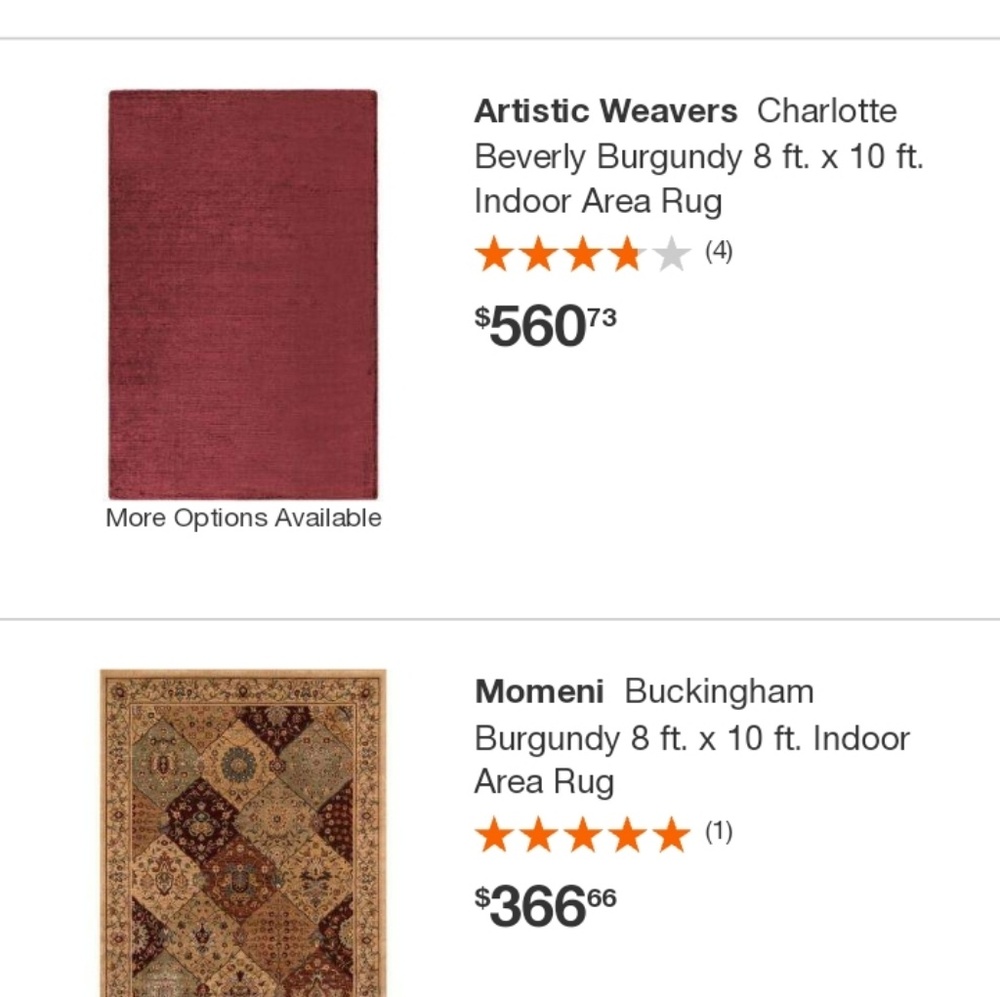Viewport: 1000px width, 997px height.
Task: Click fifth star of Momeni rug rating
Action: pyautogui.click(x=670, y=834)
